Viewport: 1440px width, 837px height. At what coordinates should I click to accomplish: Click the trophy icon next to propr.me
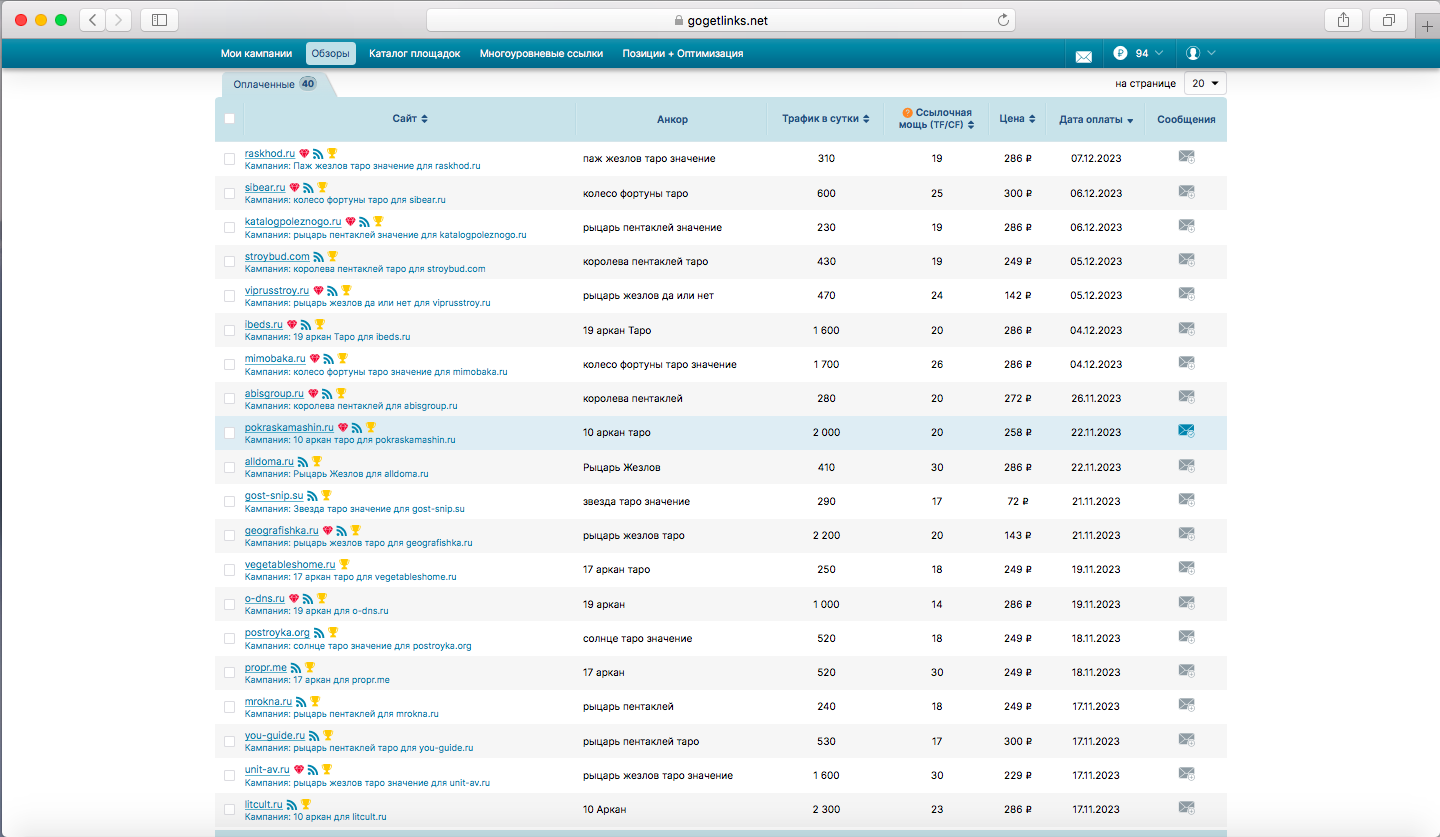(x=310, y=667)
